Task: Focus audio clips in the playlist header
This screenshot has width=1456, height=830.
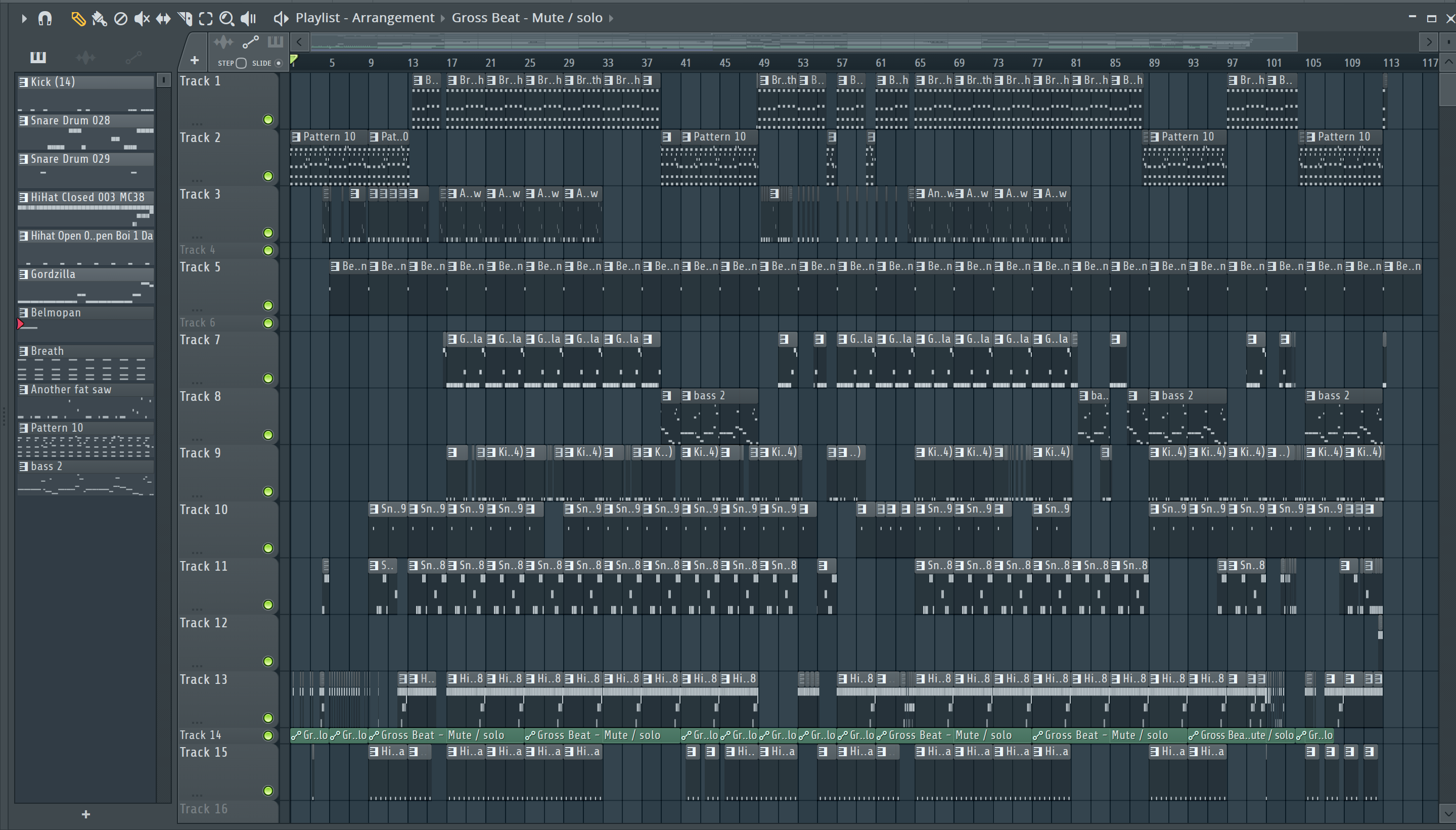Action: 223,42
